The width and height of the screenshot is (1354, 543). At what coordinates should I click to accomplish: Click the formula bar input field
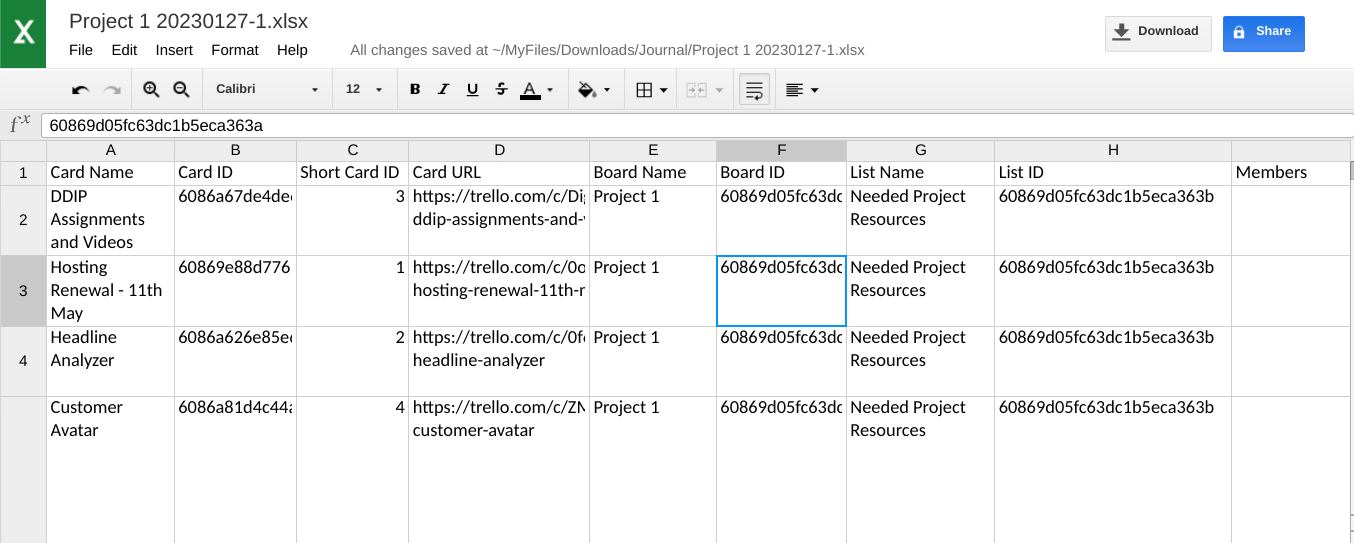tap(697, 125)
